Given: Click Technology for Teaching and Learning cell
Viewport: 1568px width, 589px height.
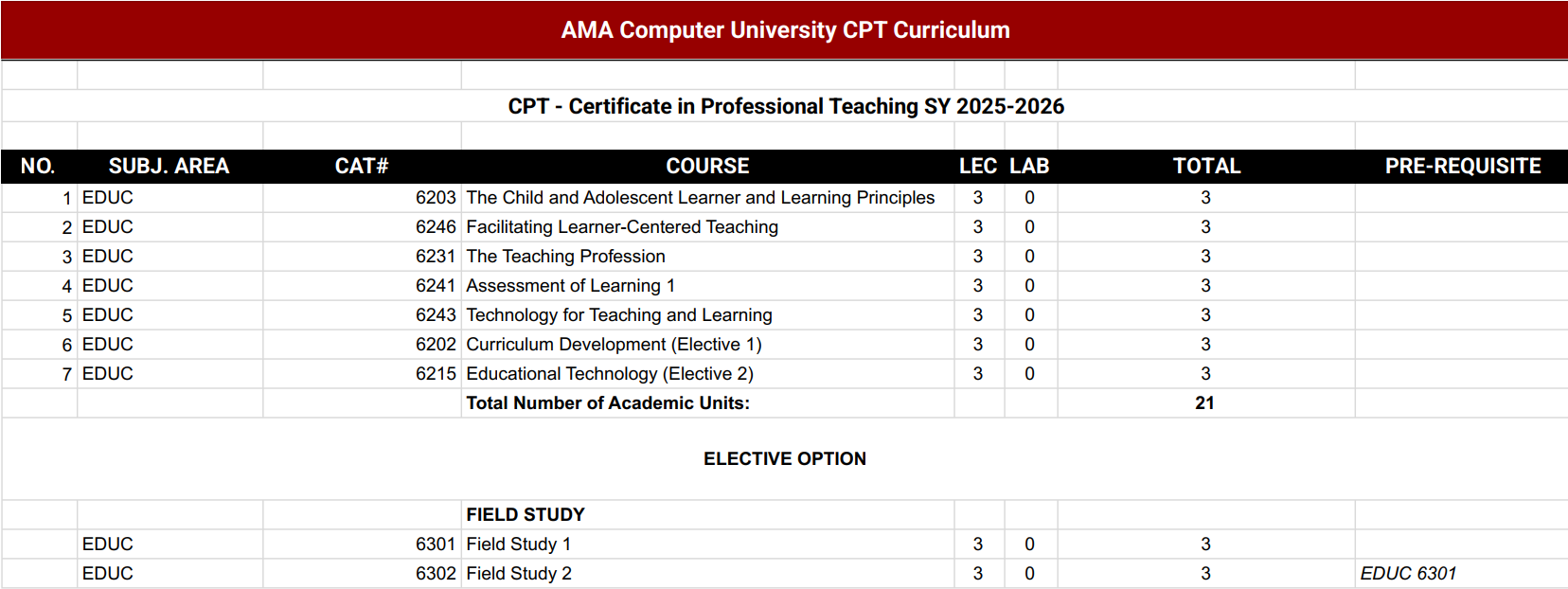Looking at the screenshot, I should pos(619,315).
